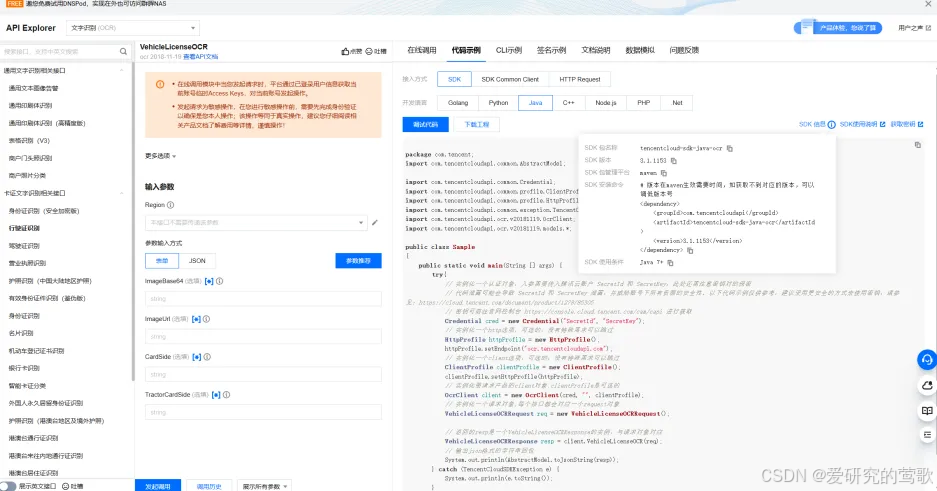Click the smiley feedback icon beside VehicleLicenseOCR title
The width and height of the screenshot is (937, 491).
(x=369, y=51)
